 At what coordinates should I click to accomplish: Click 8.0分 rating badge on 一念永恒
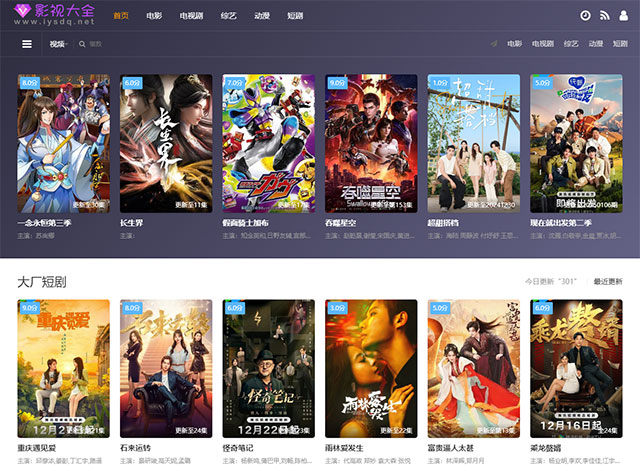(x=29, y=83)
